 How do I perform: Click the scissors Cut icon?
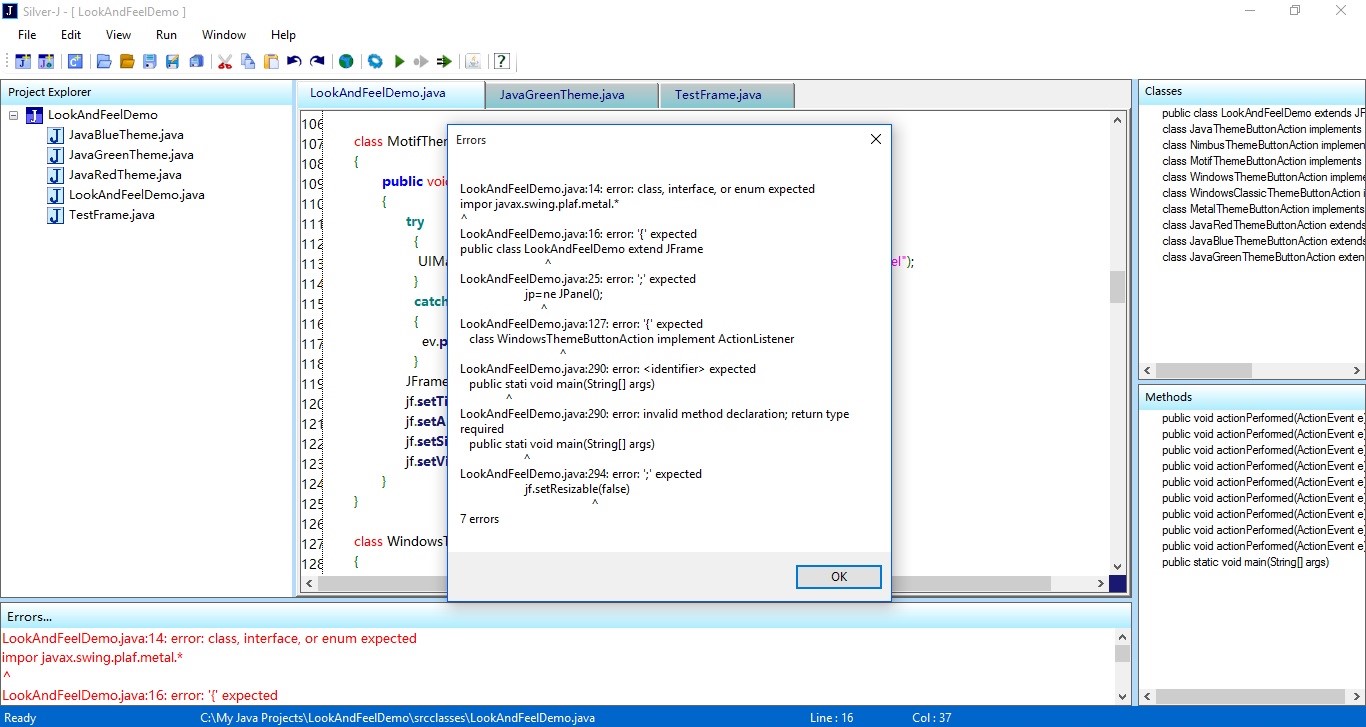[225, 61]
